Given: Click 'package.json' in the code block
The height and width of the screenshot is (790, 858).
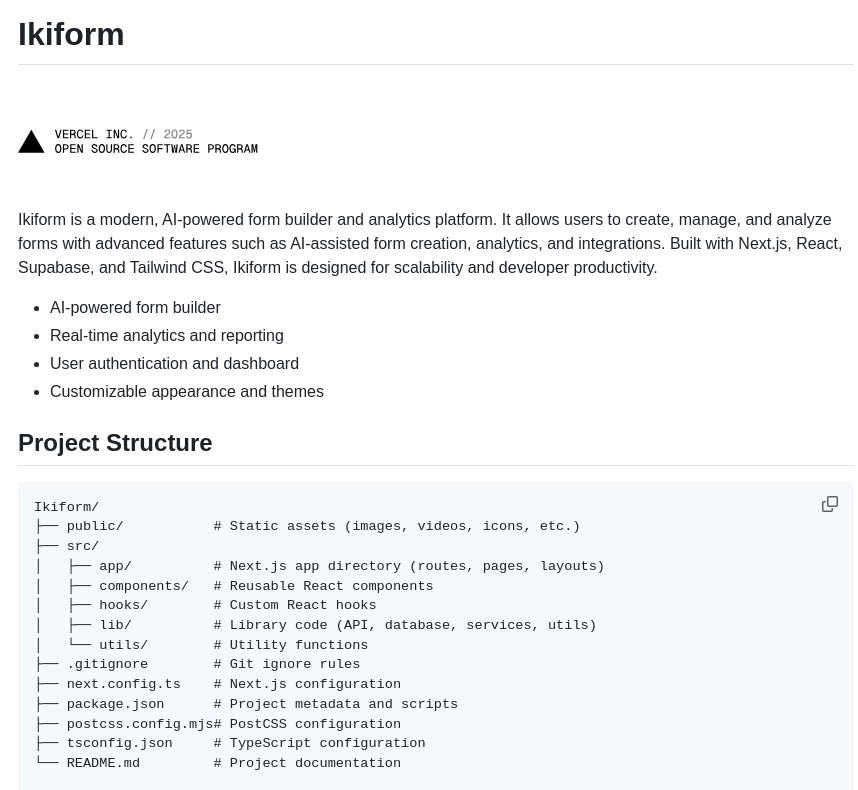Looking at the screenshot, I should pos(115,704).
